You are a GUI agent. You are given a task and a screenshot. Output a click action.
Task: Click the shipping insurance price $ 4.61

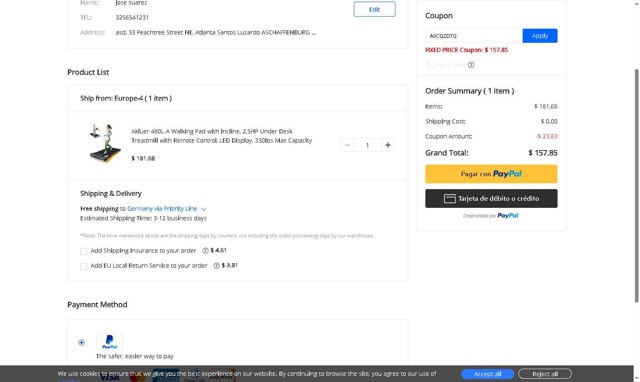pos(218,250)
